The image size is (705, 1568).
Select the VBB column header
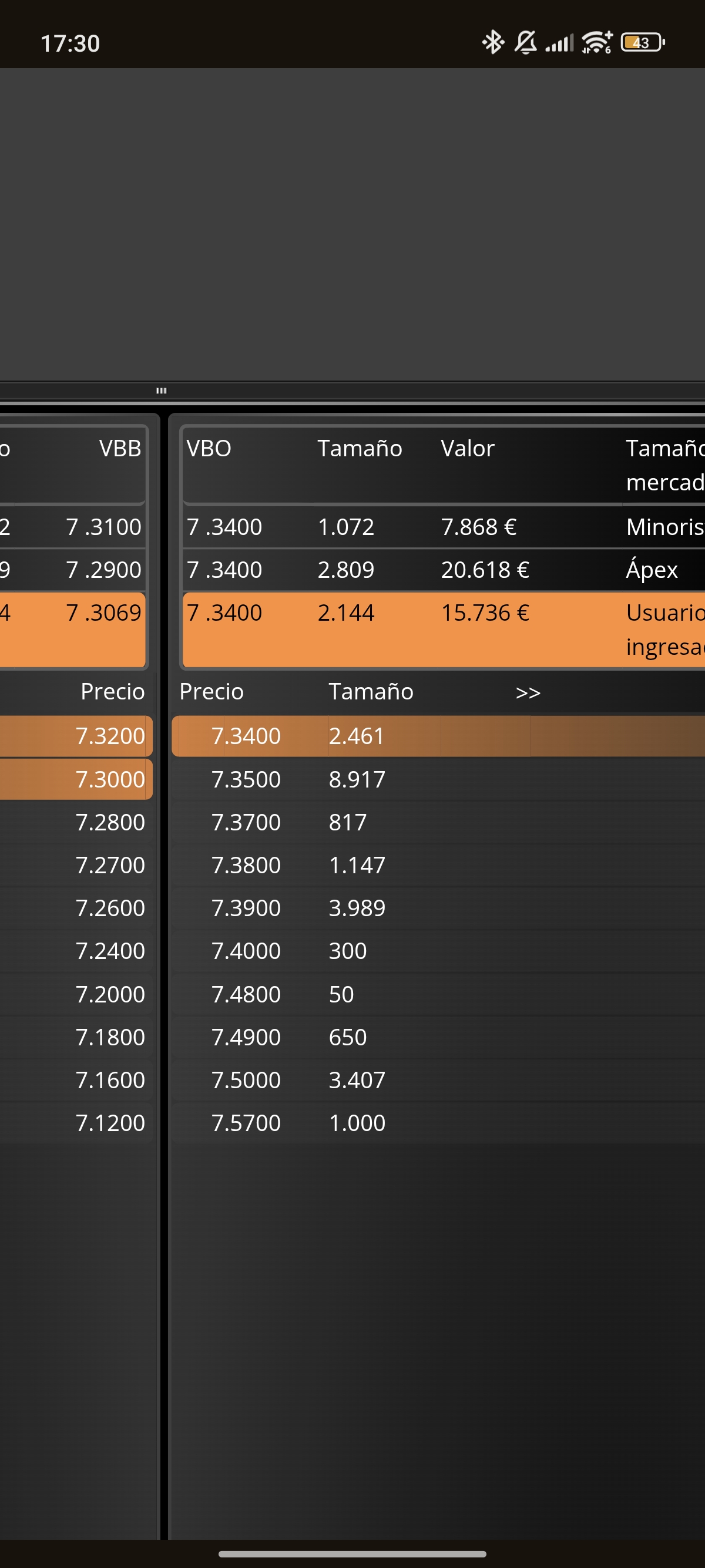[x=120, y=449]
